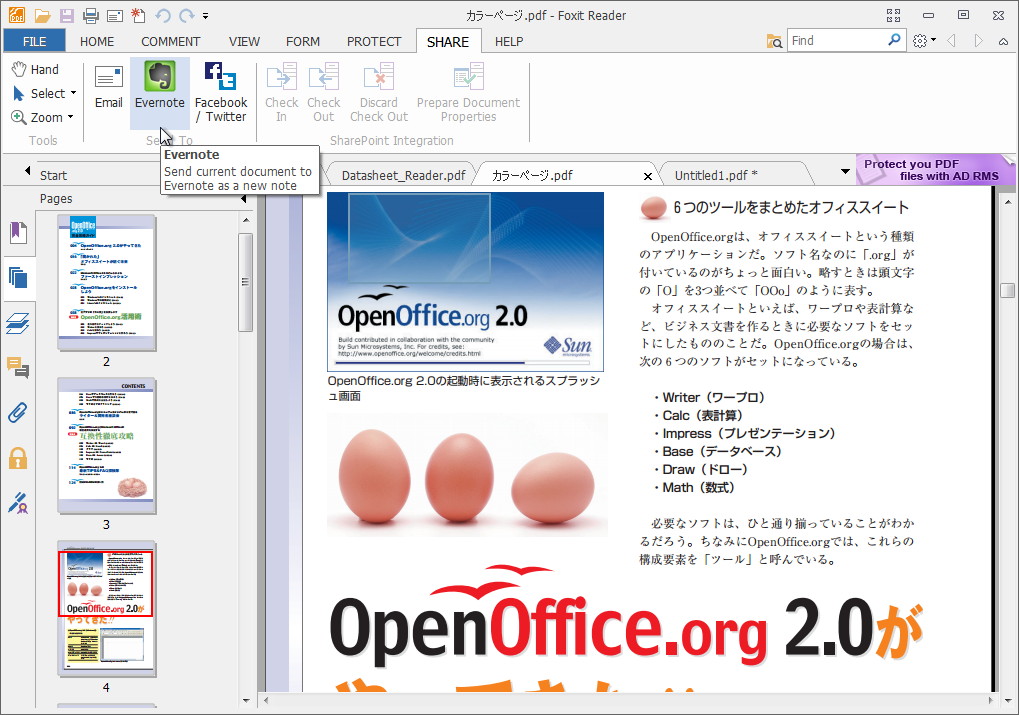Toggle the Comments panel
Screen dimensions: 1019x715
pyautogui.click(x=19, y=367)
